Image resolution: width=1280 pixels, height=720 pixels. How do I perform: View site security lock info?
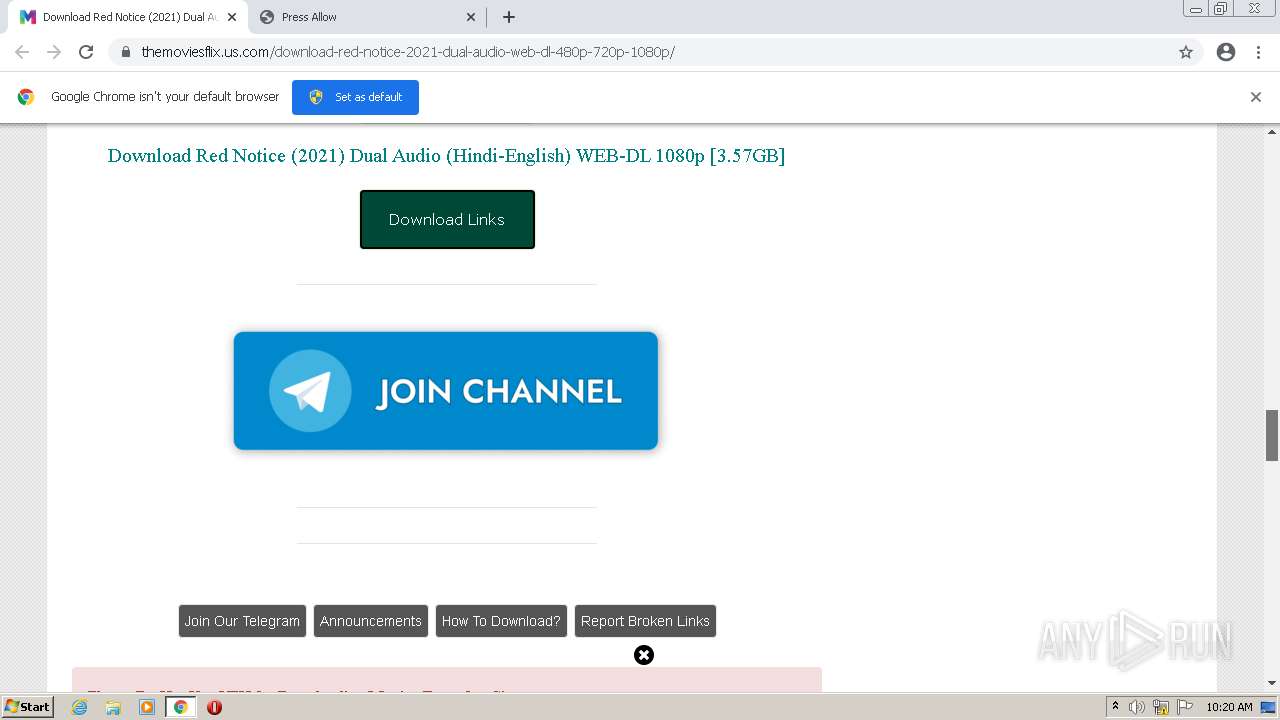[126, 52]
